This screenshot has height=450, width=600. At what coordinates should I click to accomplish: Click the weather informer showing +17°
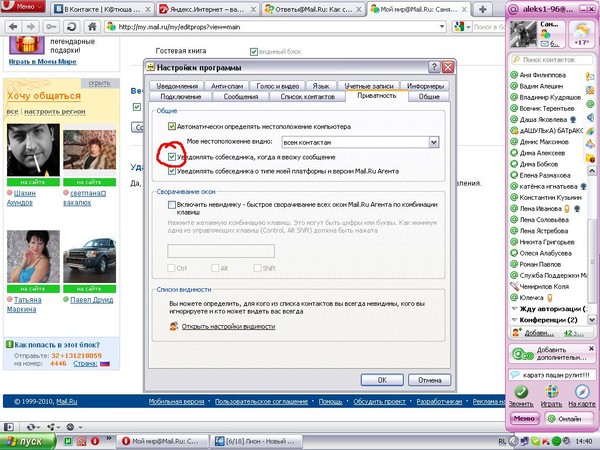(x=582, y=34)
